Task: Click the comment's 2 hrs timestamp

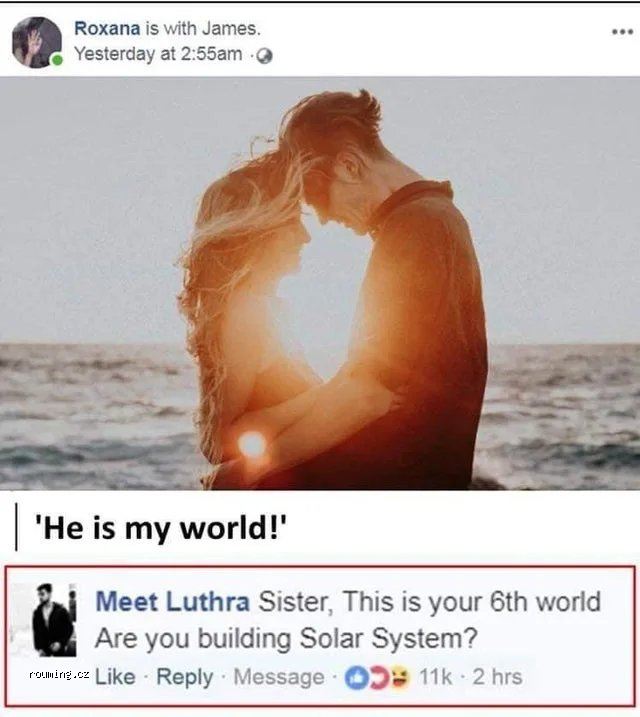Action: click(497, 676)
